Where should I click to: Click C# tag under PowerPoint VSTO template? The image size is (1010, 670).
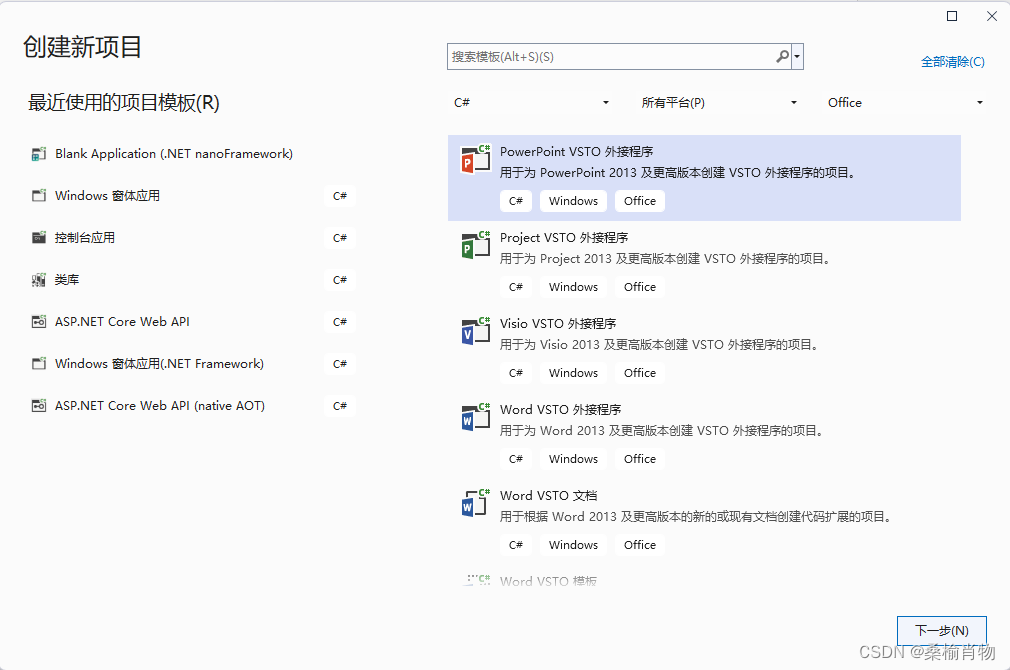515,201
